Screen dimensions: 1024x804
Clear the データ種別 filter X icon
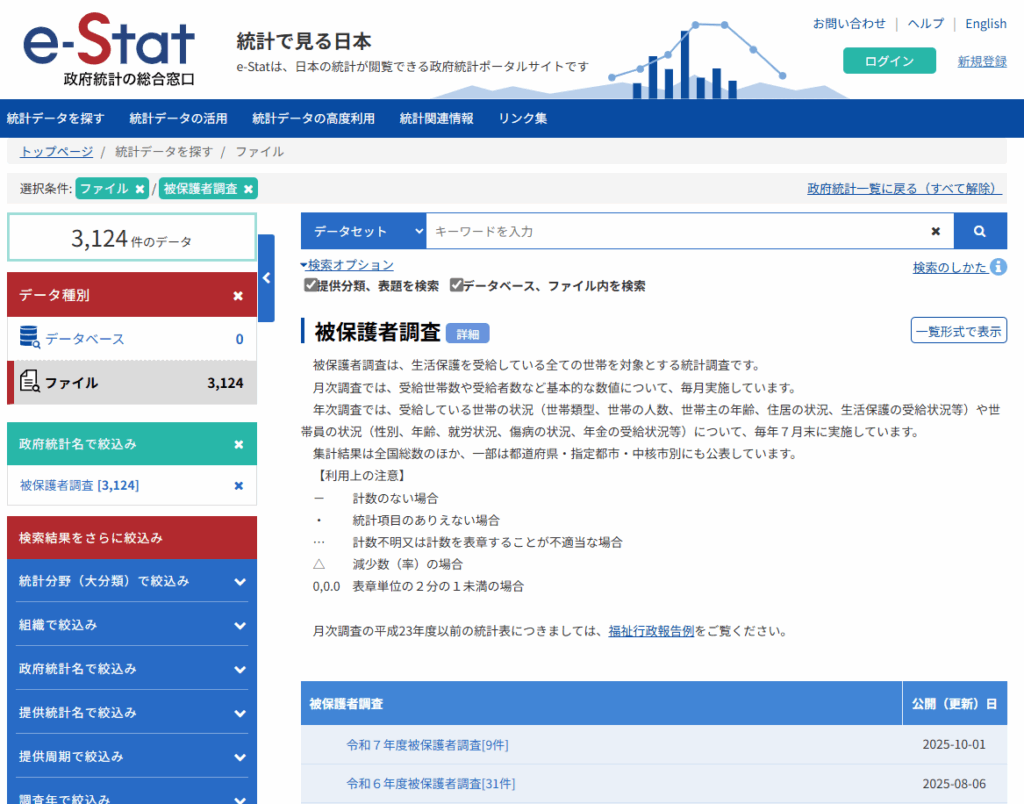coord(238,296)
